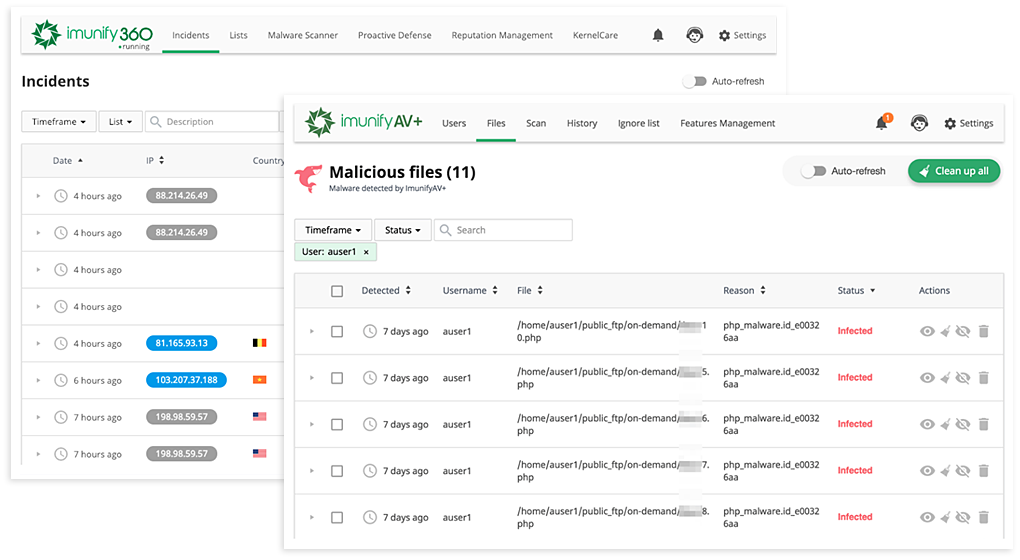Delete trash icon for row ending 5.php

point(984,378)
